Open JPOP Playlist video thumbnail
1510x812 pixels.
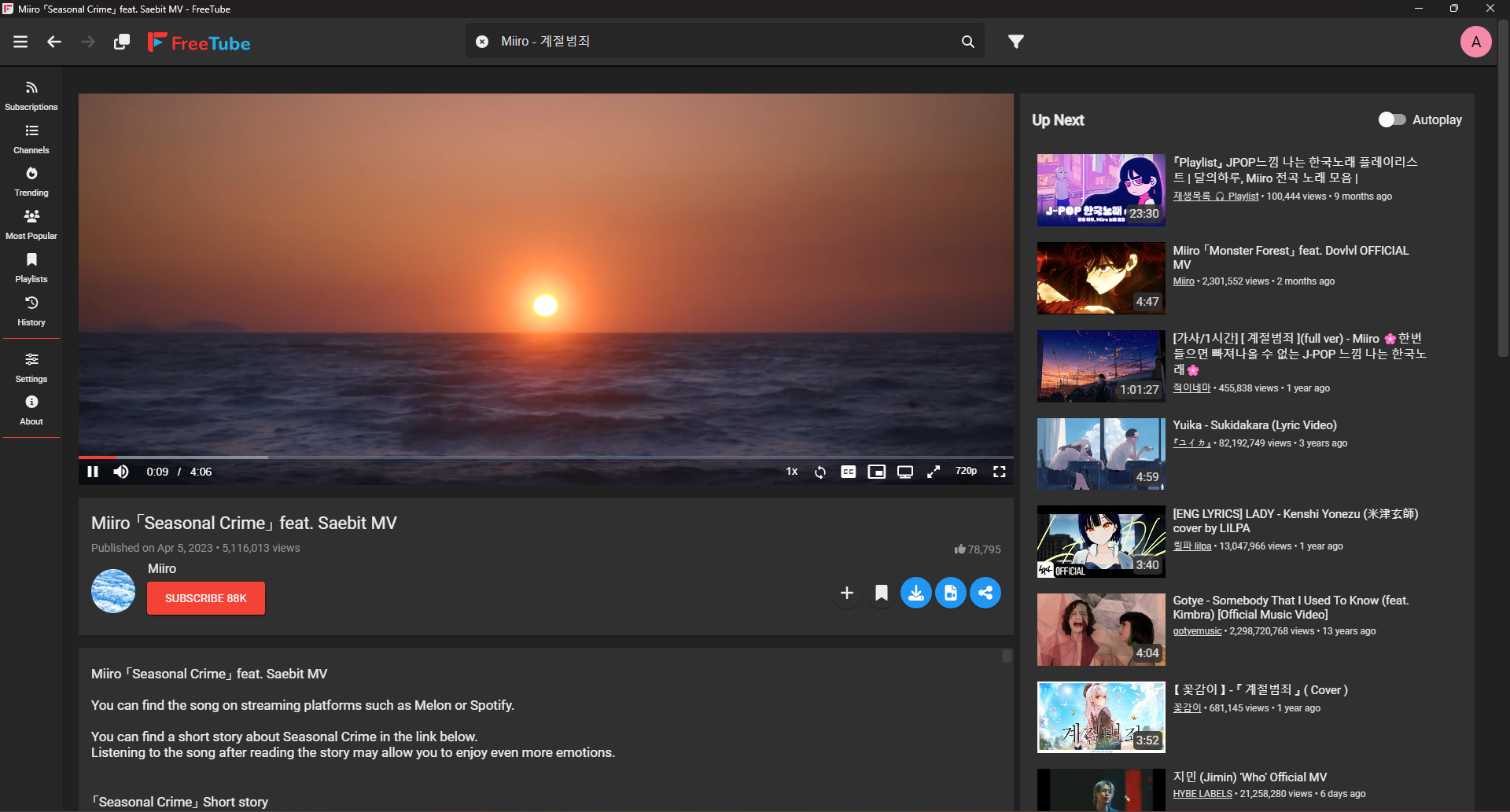click(x=1101, y=190)
